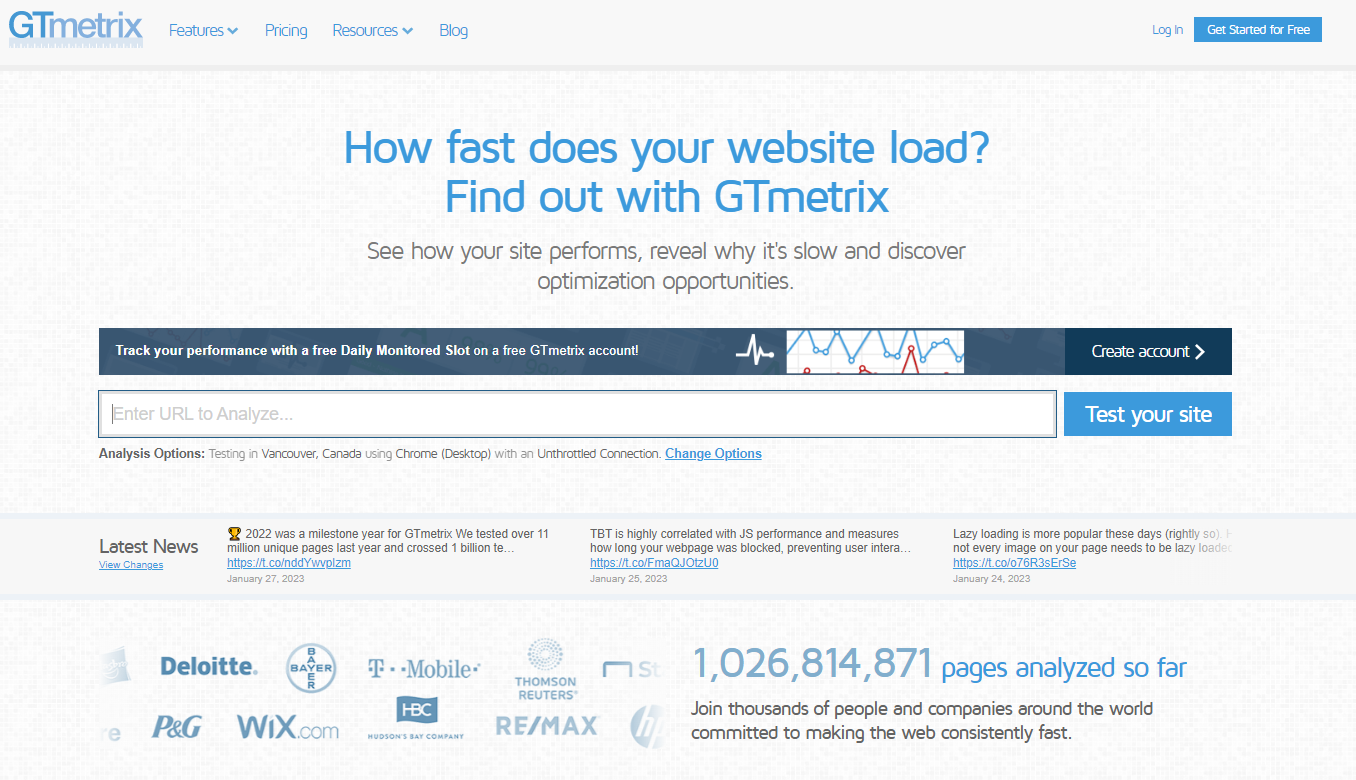Click the Log In link
The image size is (1356, 780).
pyautogui.click(x=1167, y=30)
